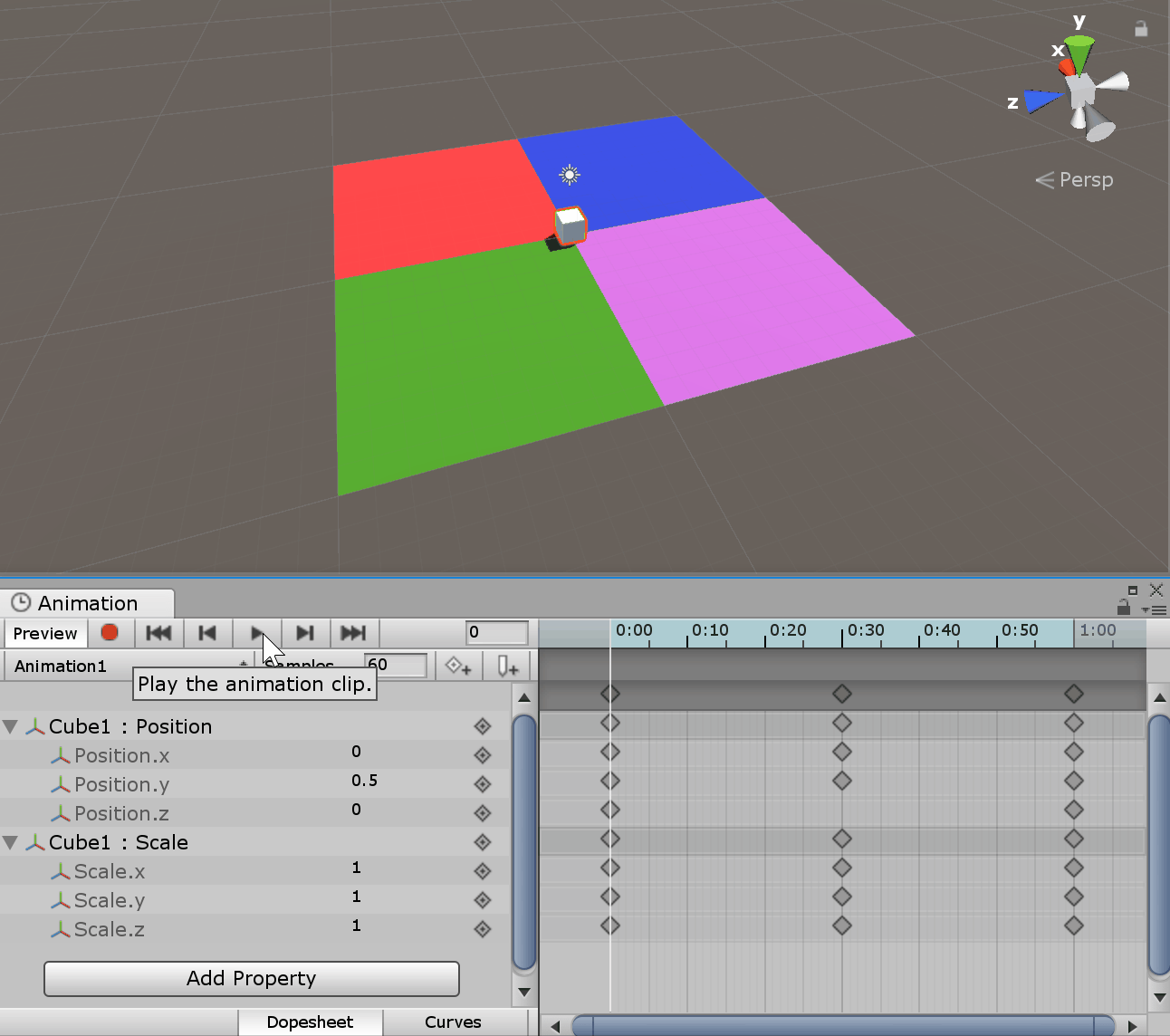Open the Animation1 clip dropdown
Viewport: 1170px width, 1036px height.
click(x=127, y=666)
